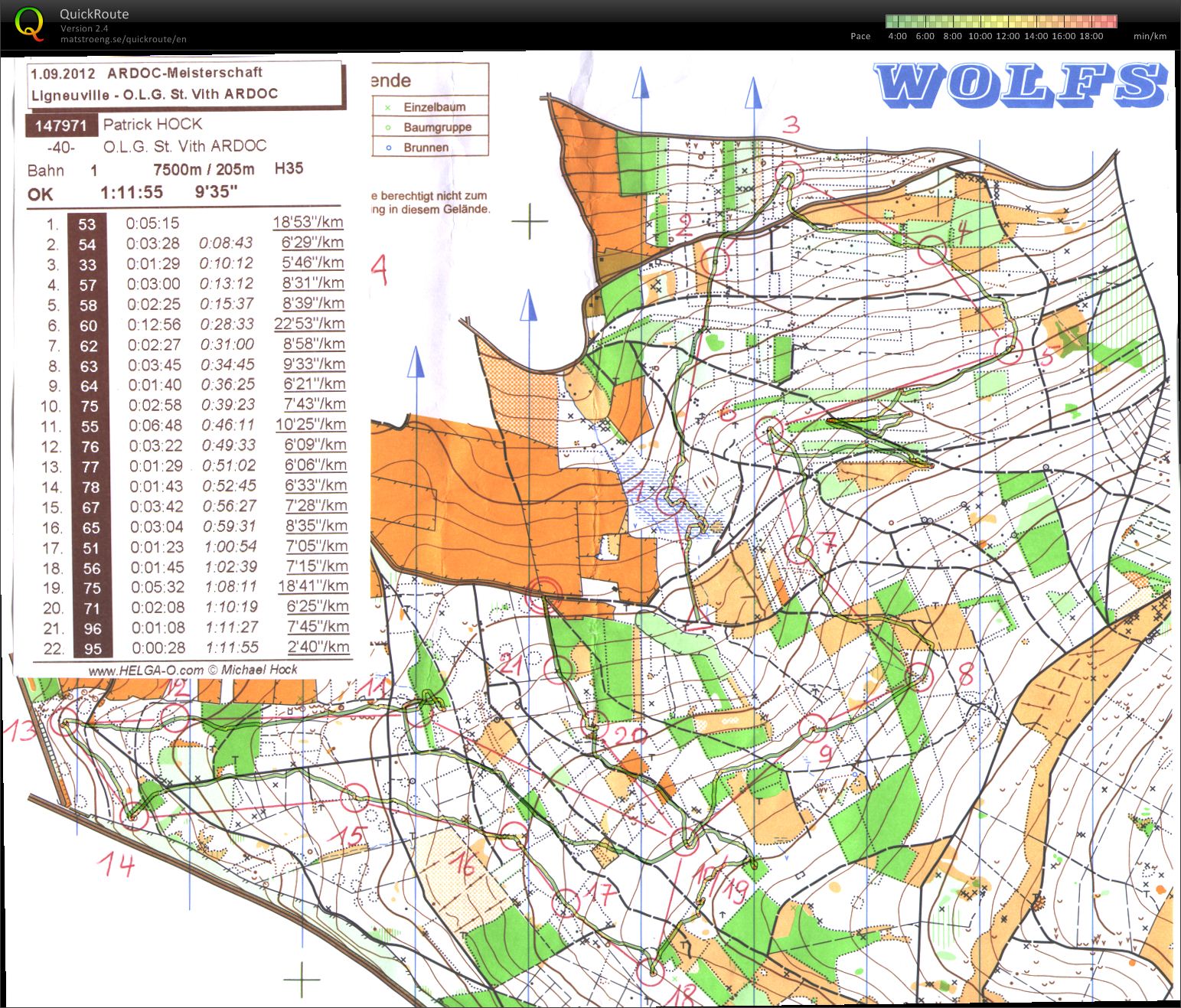Click the 0:12:56 split time
The height and width of the screenshot is (1008, 1181).
coord(155,325)
